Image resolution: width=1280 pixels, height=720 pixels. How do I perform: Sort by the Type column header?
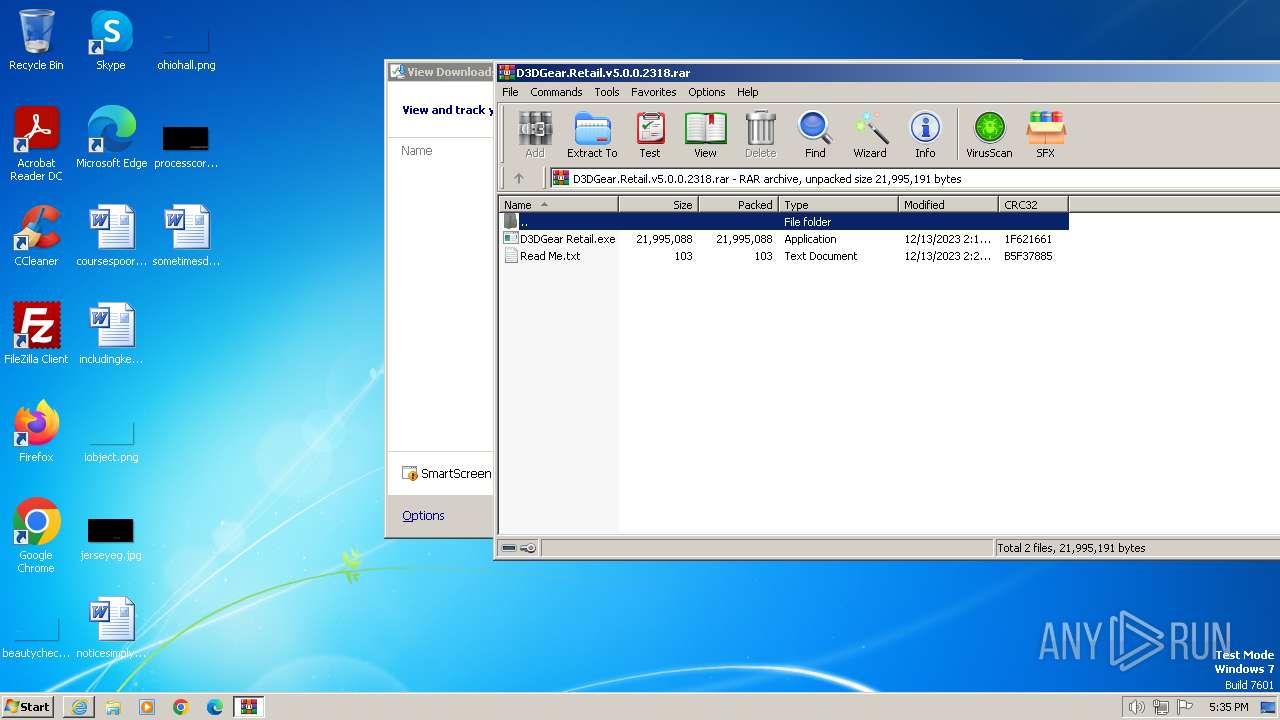[838, 205]
